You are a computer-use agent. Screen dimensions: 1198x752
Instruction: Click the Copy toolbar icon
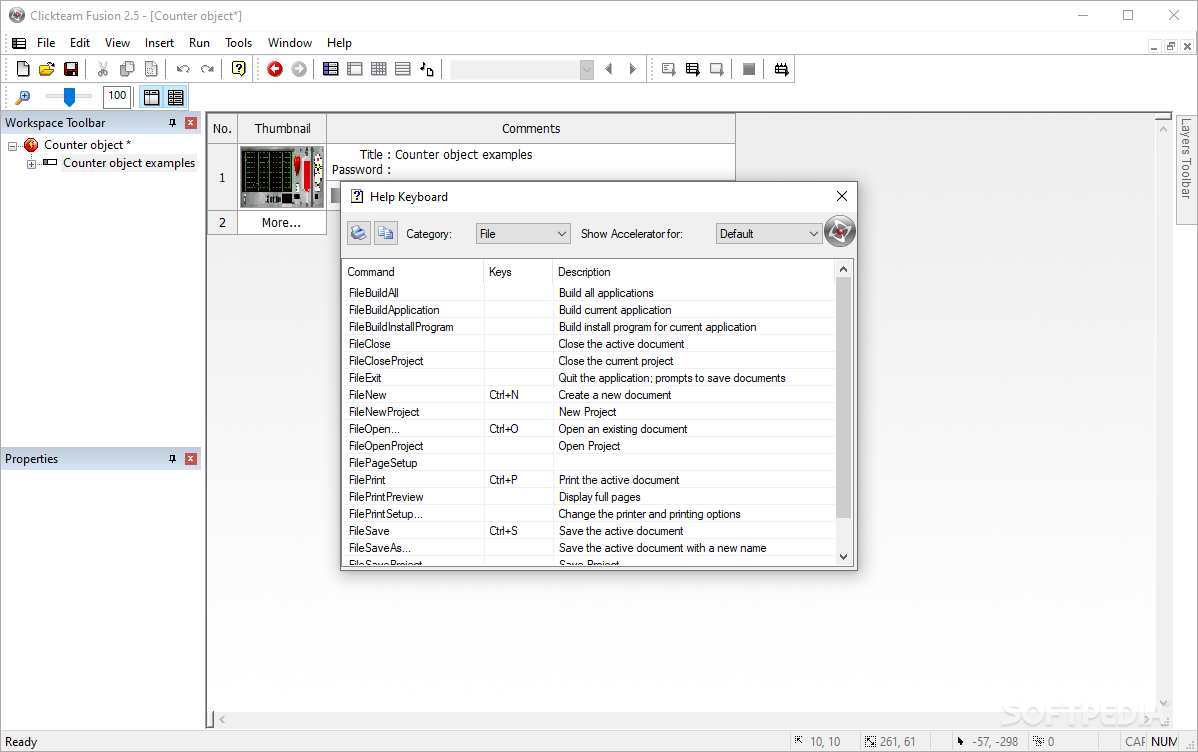127,70
